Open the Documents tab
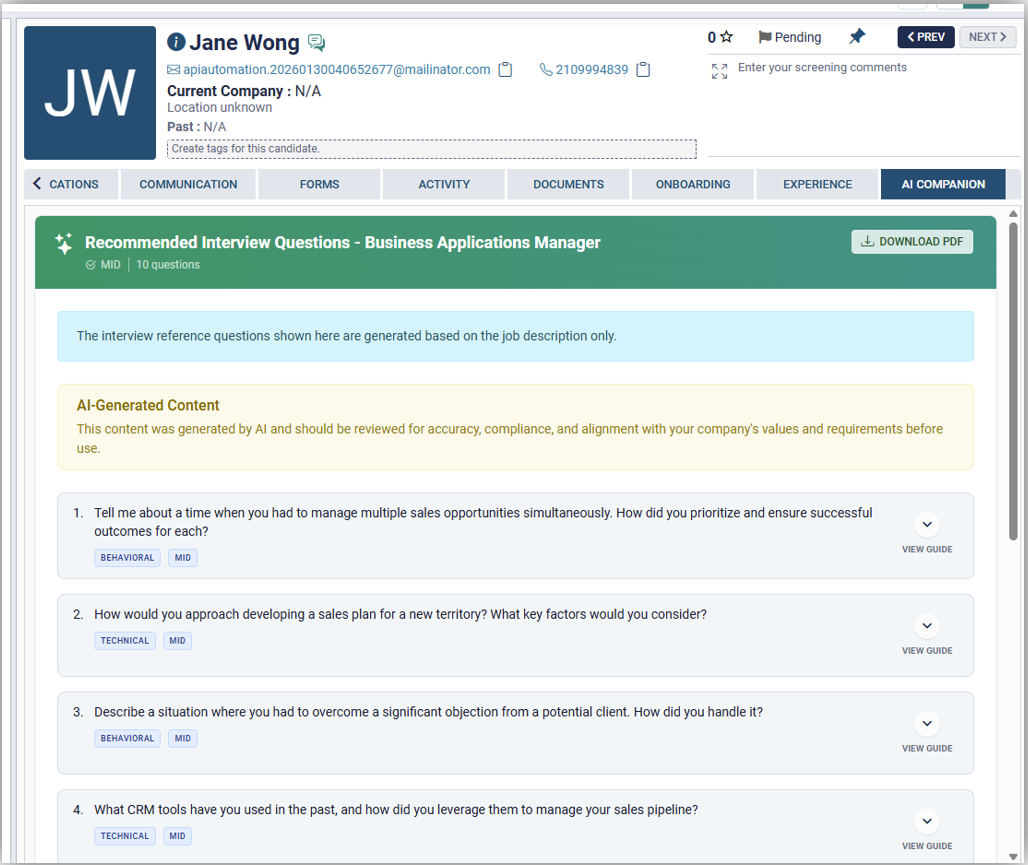The width and height of the screenshot is (1028, 865). (568, 184)
